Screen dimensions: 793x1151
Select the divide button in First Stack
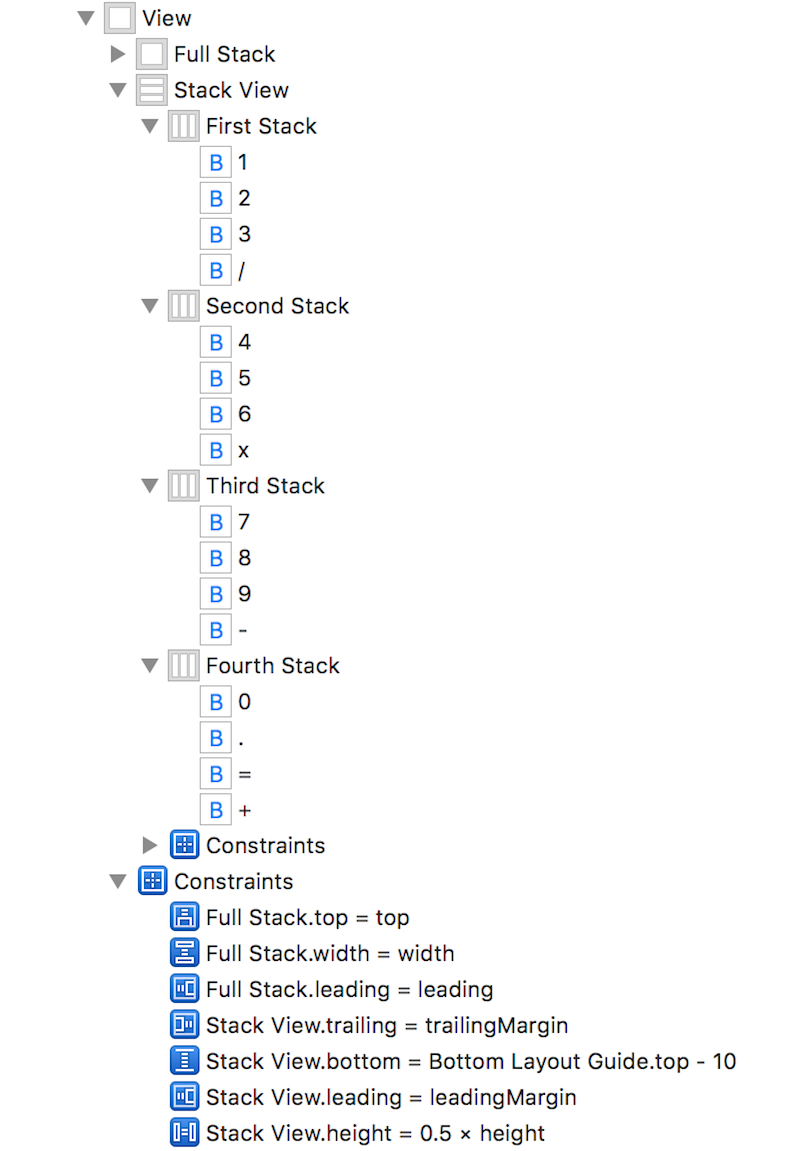pyautogui.click(x=242, y=270)
